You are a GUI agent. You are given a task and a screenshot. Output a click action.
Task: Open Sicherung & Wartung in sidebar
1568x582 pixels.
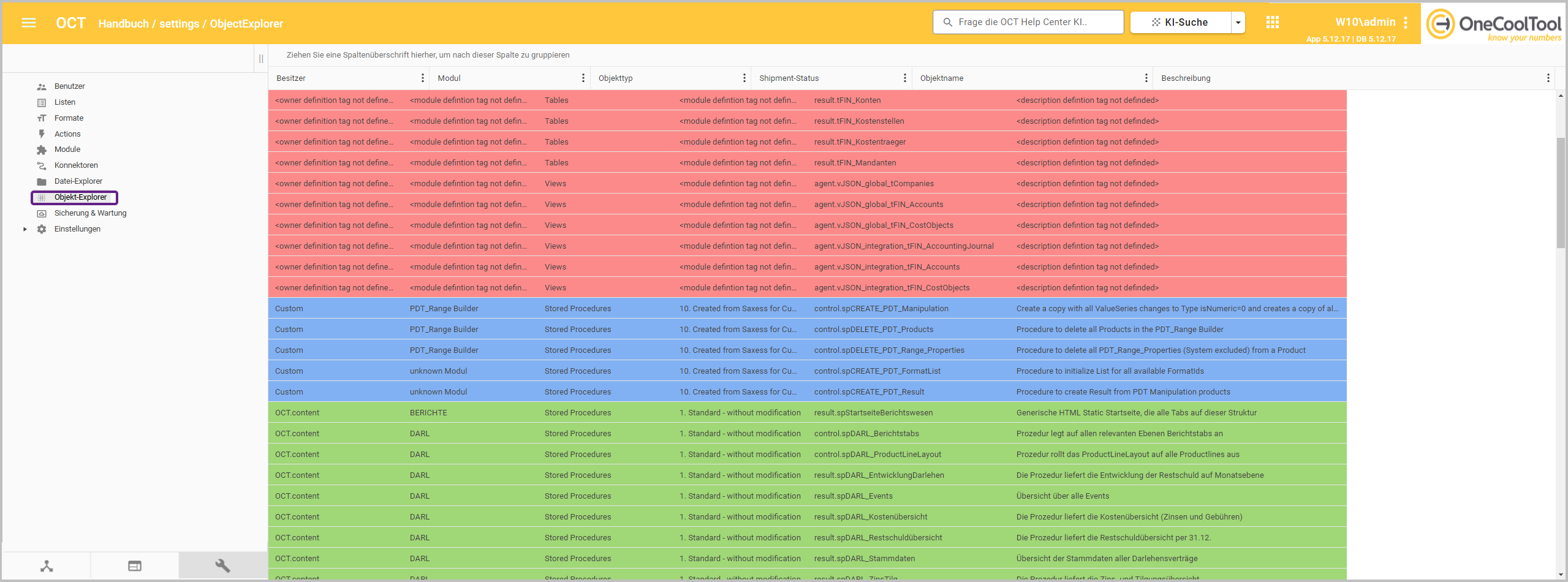(x=90, y=213)
